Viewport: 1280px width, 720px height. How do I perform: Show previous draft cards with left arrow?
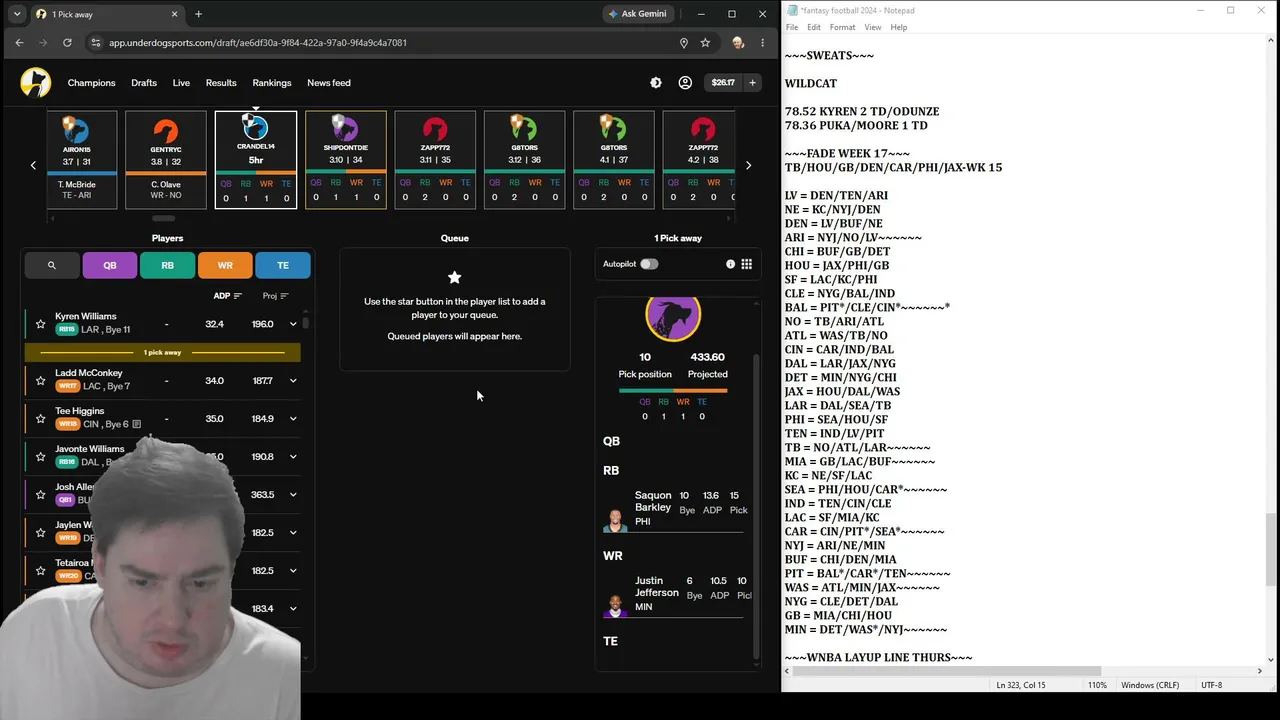33,165
